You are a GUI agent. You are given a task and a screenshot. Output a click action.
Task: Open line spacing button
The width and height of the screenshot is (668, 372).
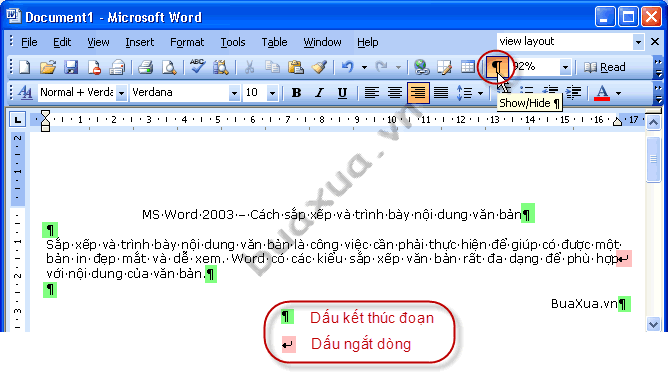[464, 92]
